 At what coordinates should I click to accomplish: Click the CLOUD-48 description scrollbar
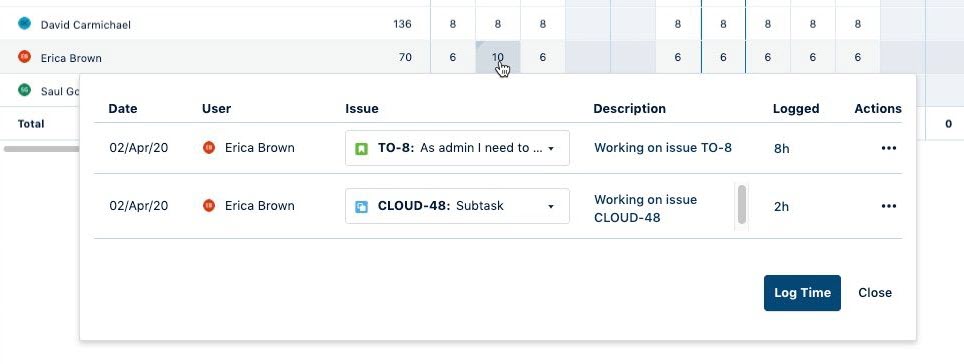click(x=742, y=205)
